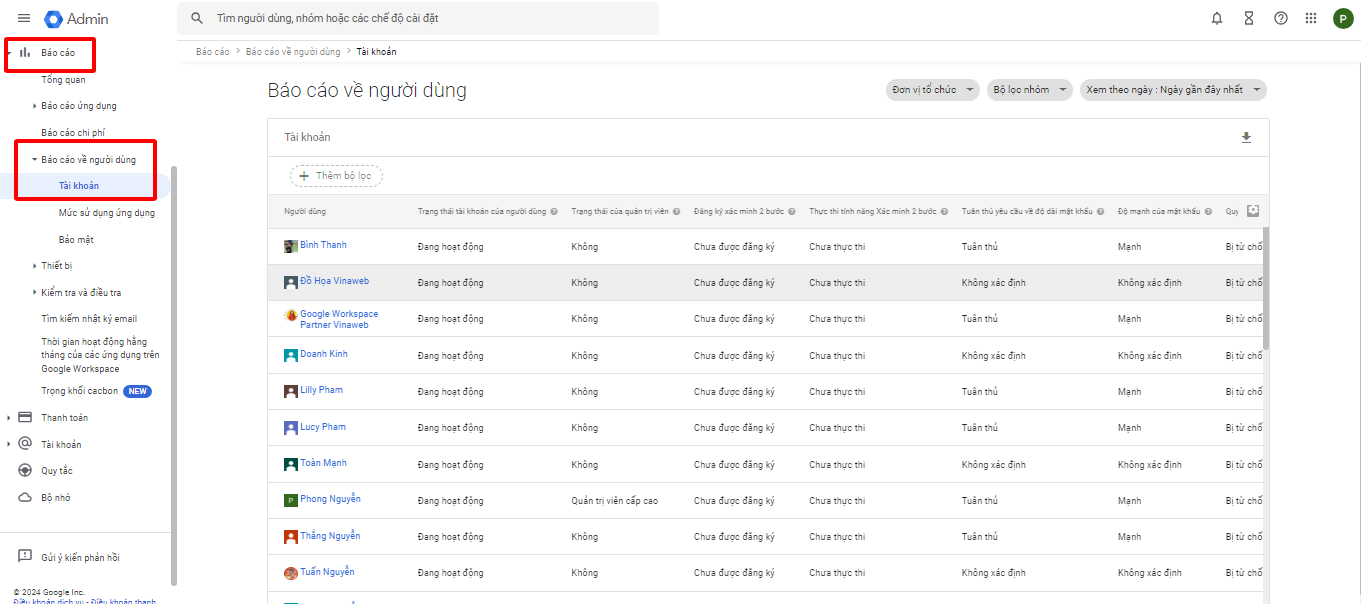1361x604 pixels.
Task: Click the Thêm bộ lọc button
Action: pyautogui.click(x=336, y=176)
